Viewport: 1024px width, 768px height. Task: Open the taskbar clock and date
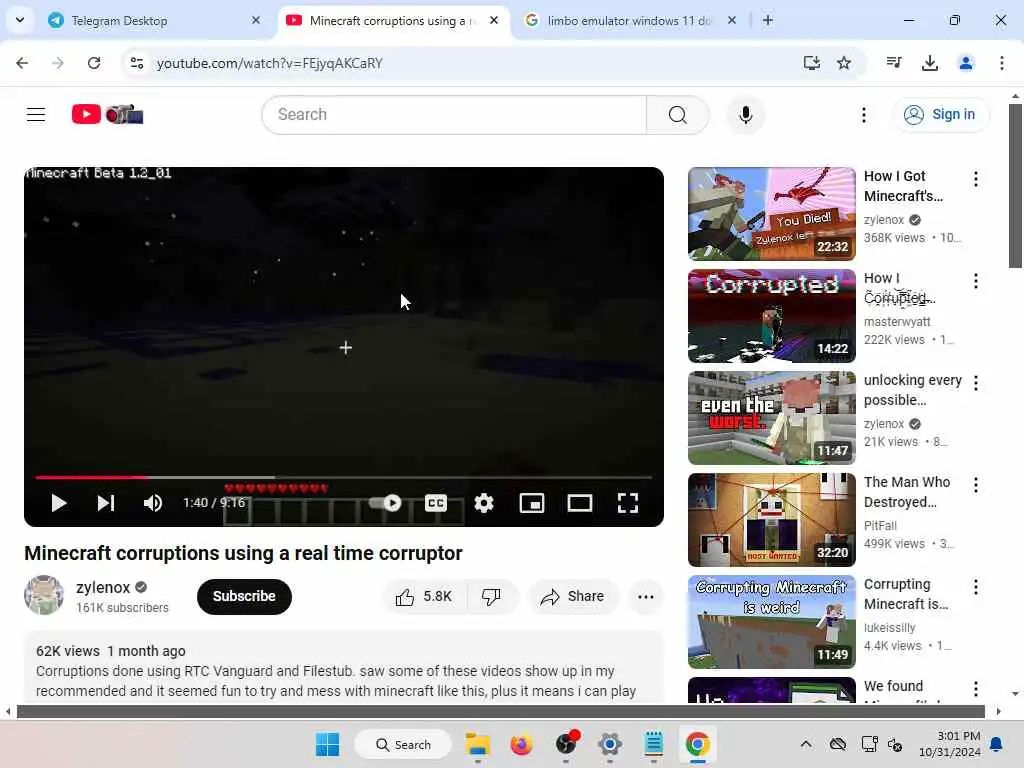[950, 744]
